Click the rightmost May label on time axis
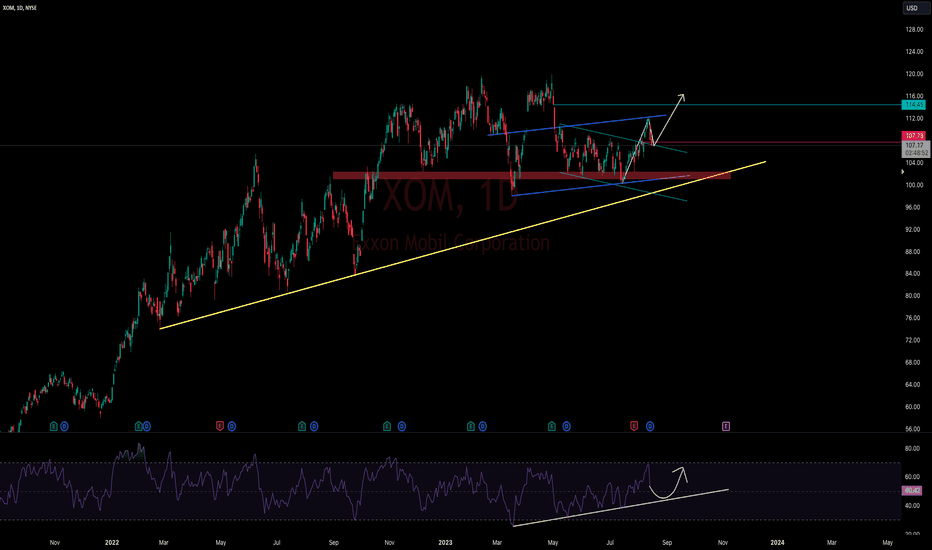 point(887,542)
